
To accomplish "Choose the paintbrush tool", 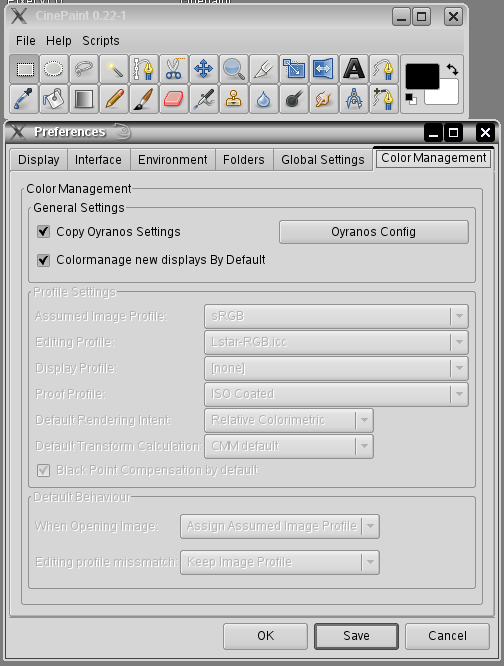I will (x=144, y=99).
